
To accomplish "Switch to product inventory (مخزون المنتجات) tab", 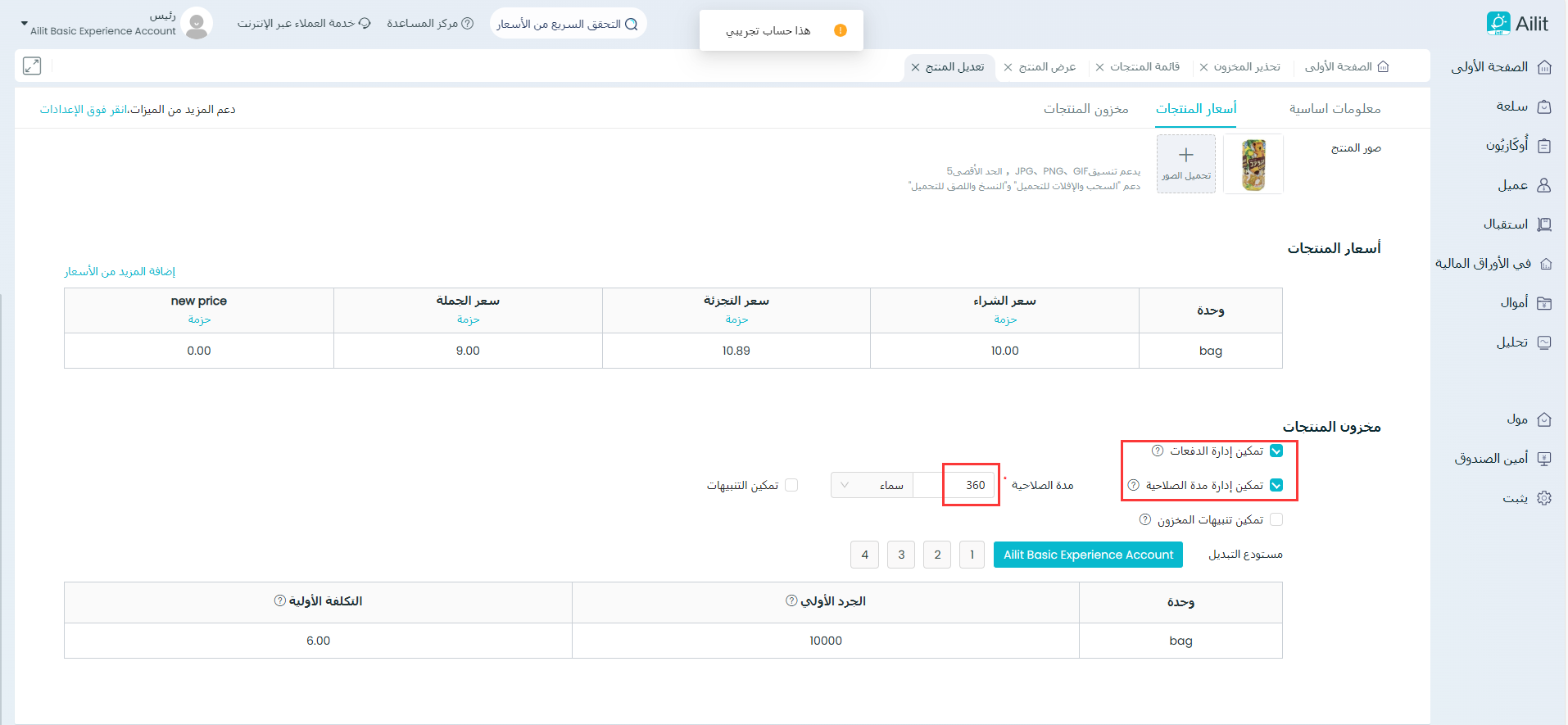I will 1085,109.
